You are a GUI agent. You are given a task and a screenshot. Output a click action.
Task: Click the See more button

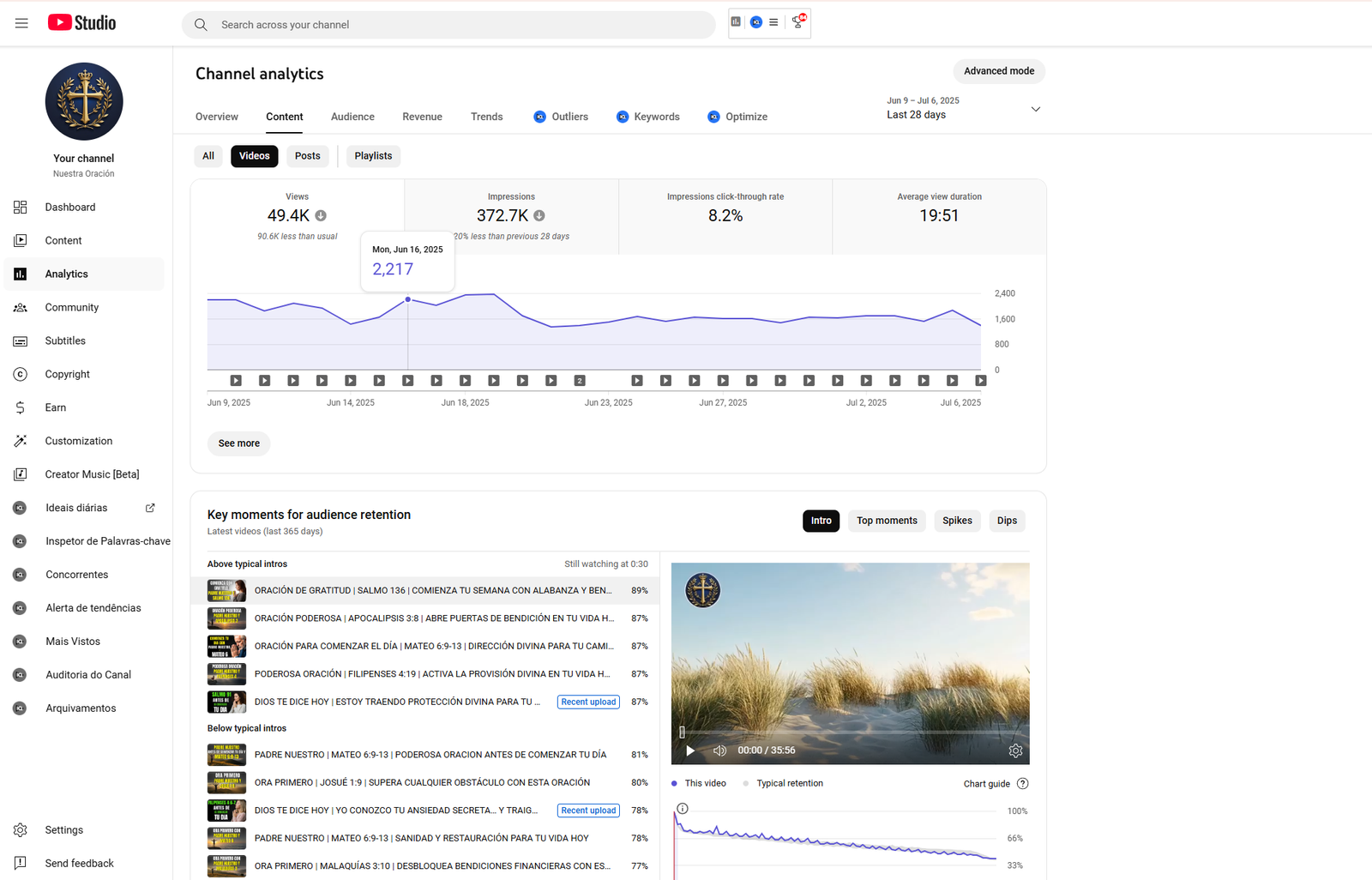point(238,443)
